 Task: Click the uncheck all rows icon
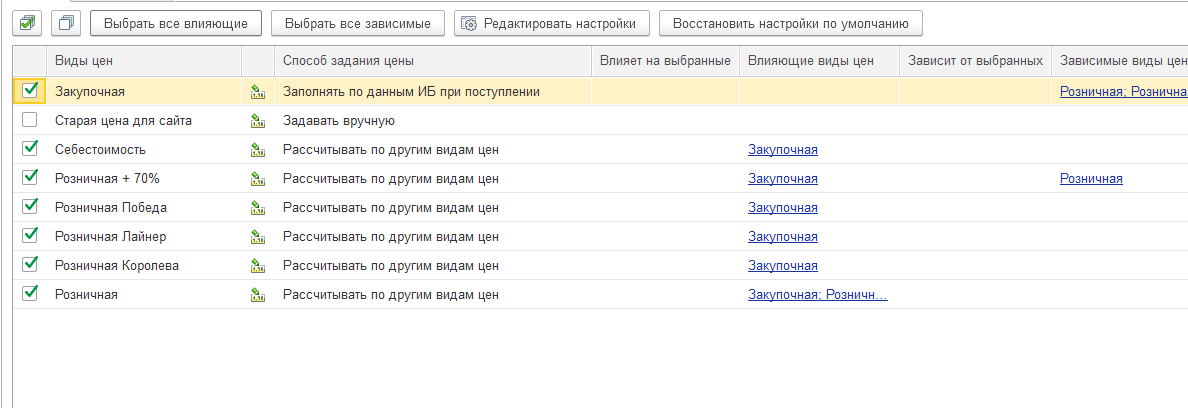tap(67, 22)
